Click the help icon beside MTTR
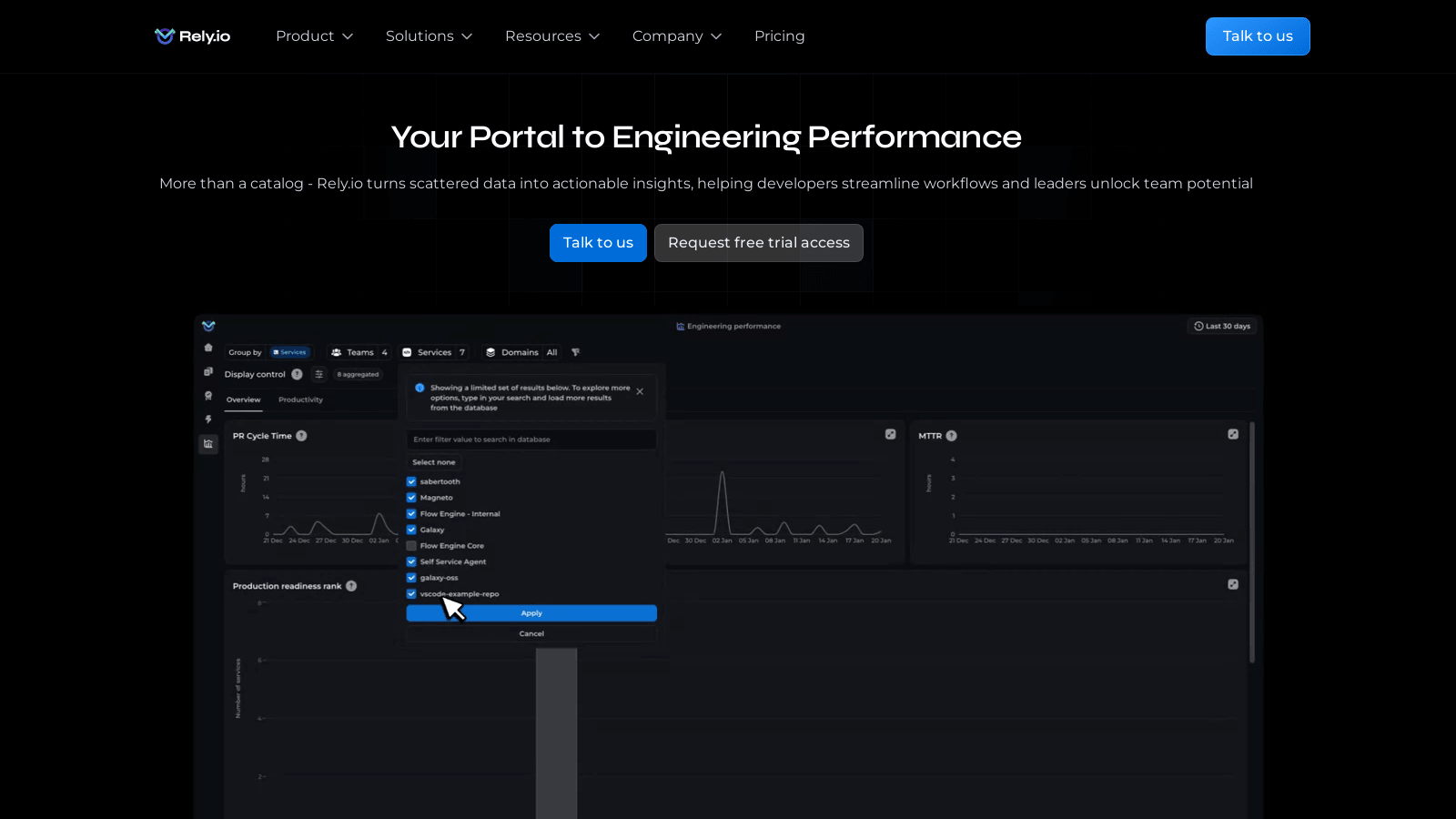This screenshot has height=819, width=1456. [951, 436]
